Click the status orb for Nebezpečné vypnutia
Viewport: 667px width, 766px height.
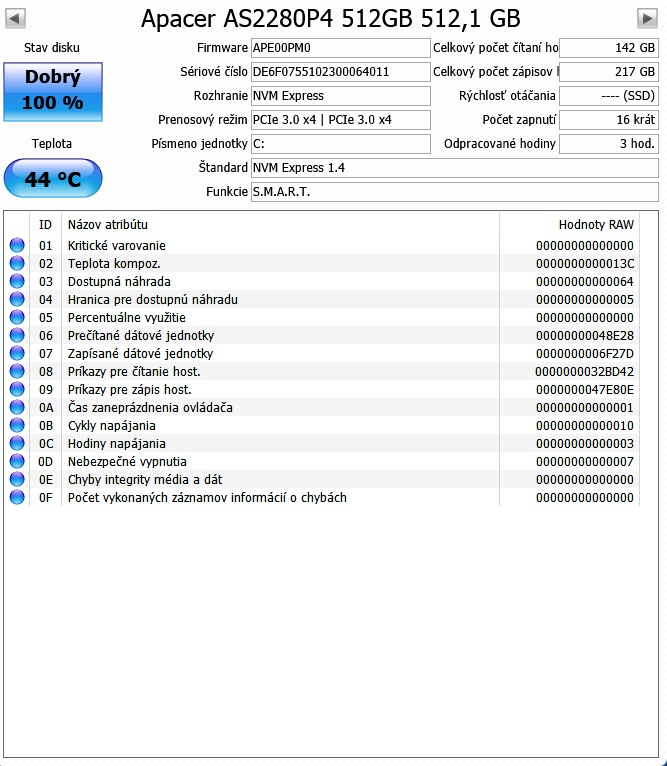(17, 461)
